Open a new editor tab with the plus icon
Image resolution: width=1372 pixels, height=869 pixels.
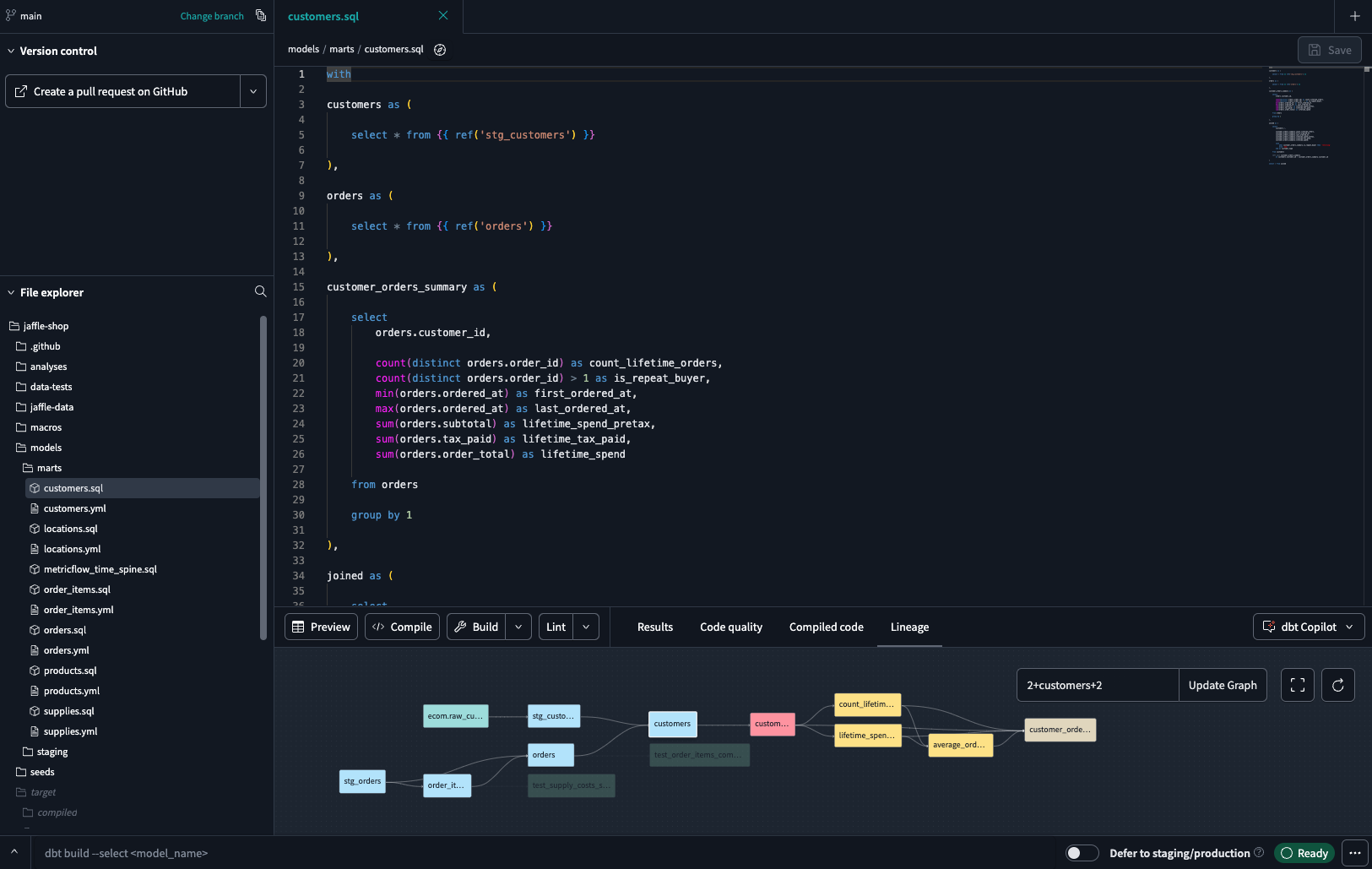[1353, 15]
